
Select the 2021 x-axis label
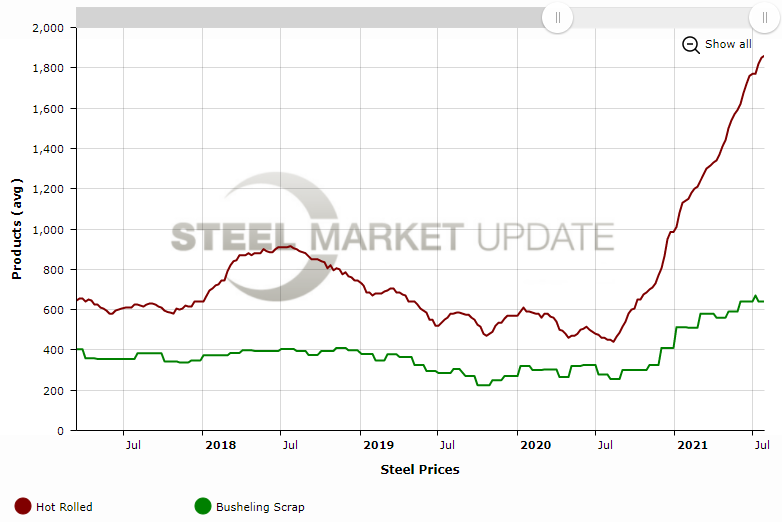(x=691, y=443)
